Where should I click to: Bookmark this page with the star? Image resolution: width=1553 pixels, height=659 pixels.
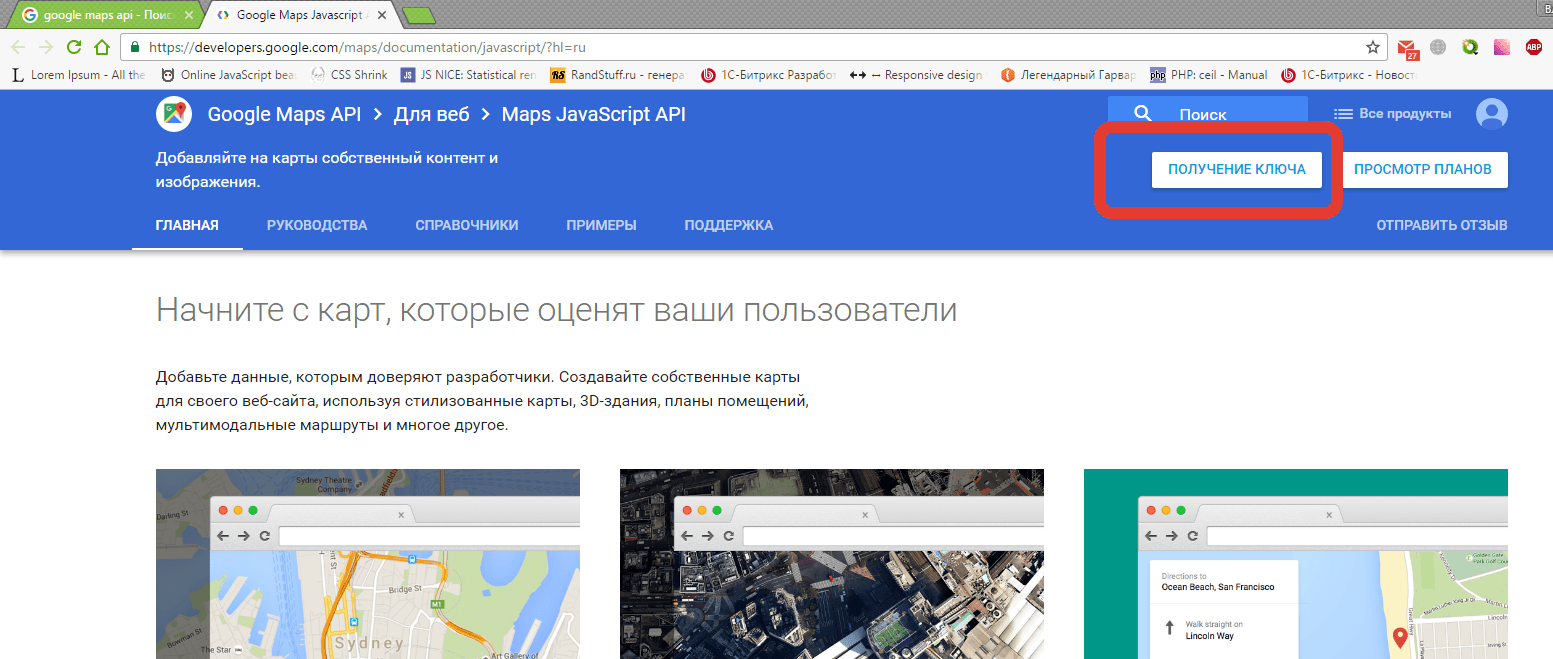1373,47
